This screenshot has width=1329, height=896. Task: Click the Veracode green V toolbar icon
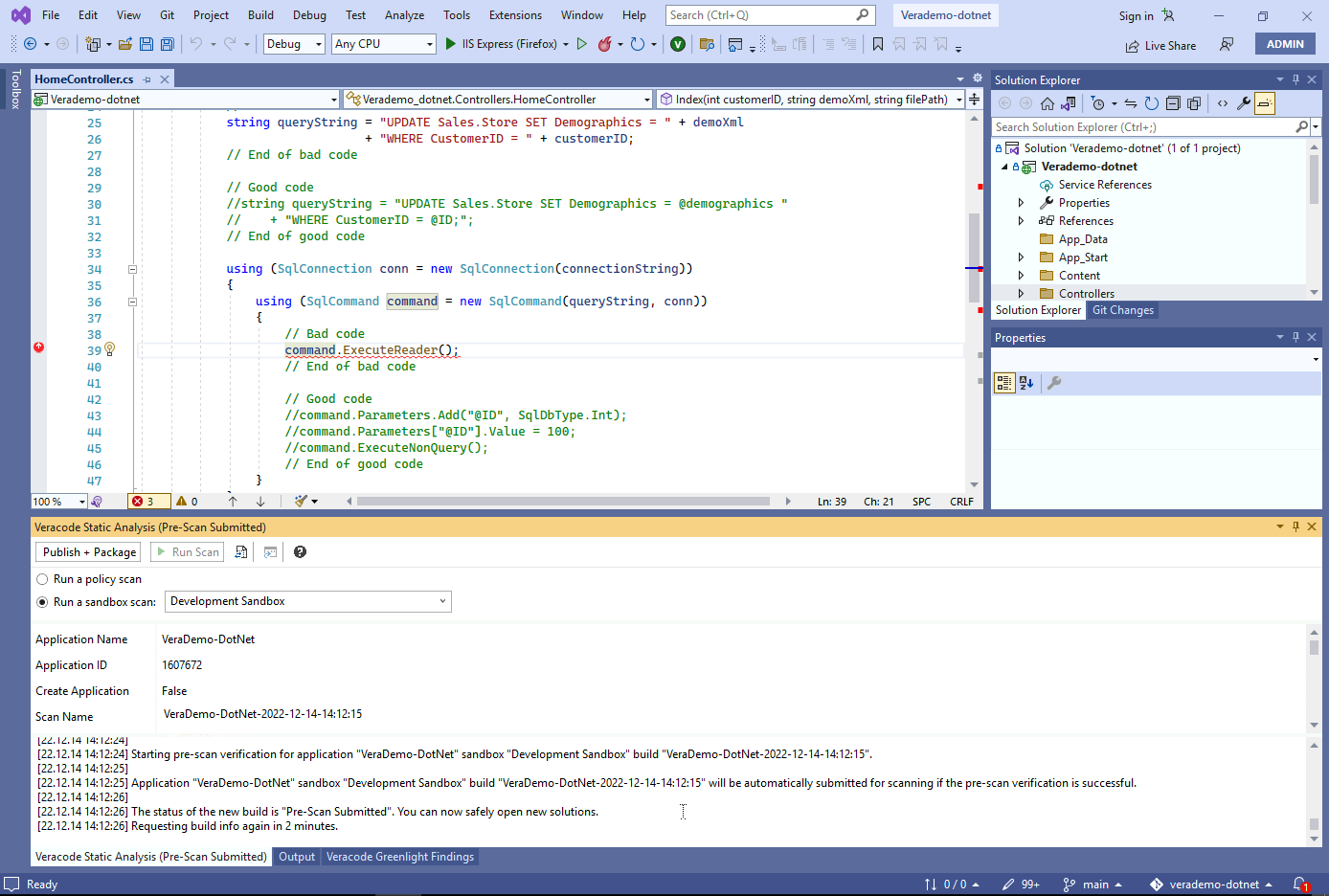click(678, 44)
